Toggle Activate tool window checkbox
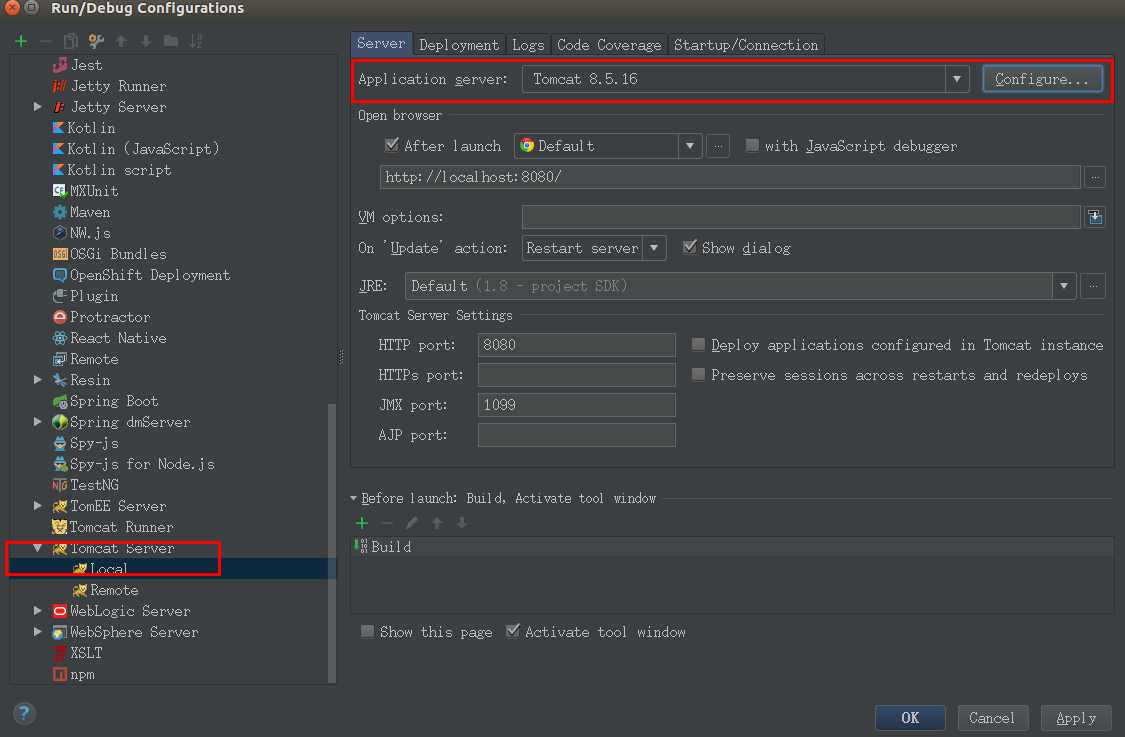This screenshot has width=1125, height=737. 512,632
